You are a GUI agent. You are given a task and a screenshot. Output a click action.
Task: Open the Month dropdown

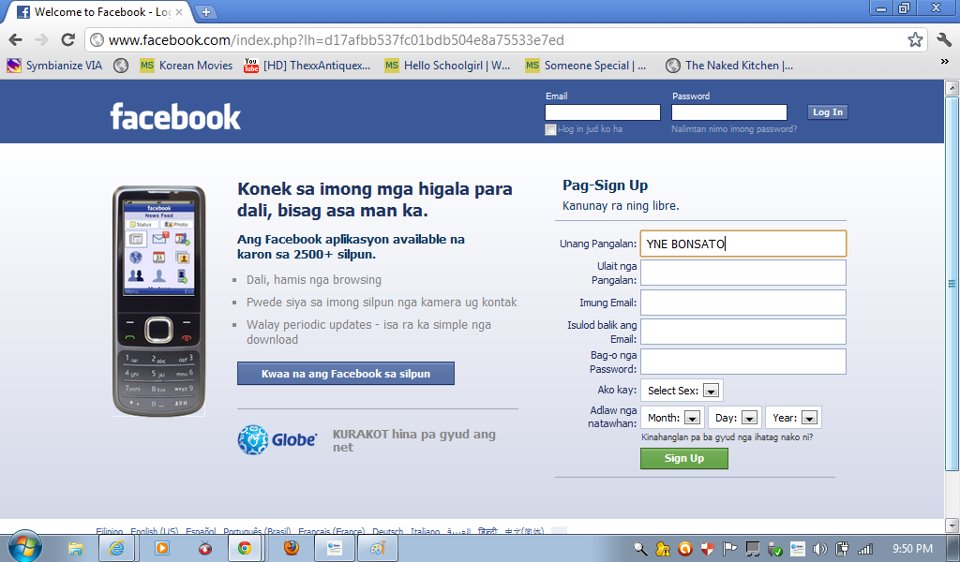(673, 418)
